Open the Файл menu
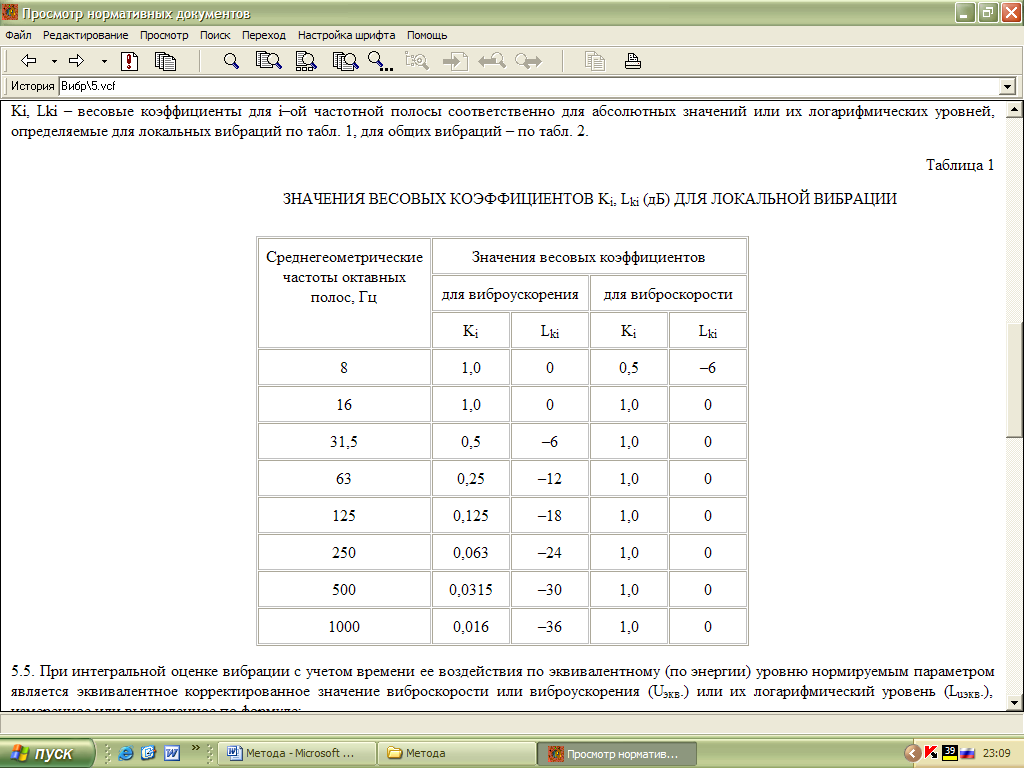Viewport: 1024px width, 768px height. 18,35
